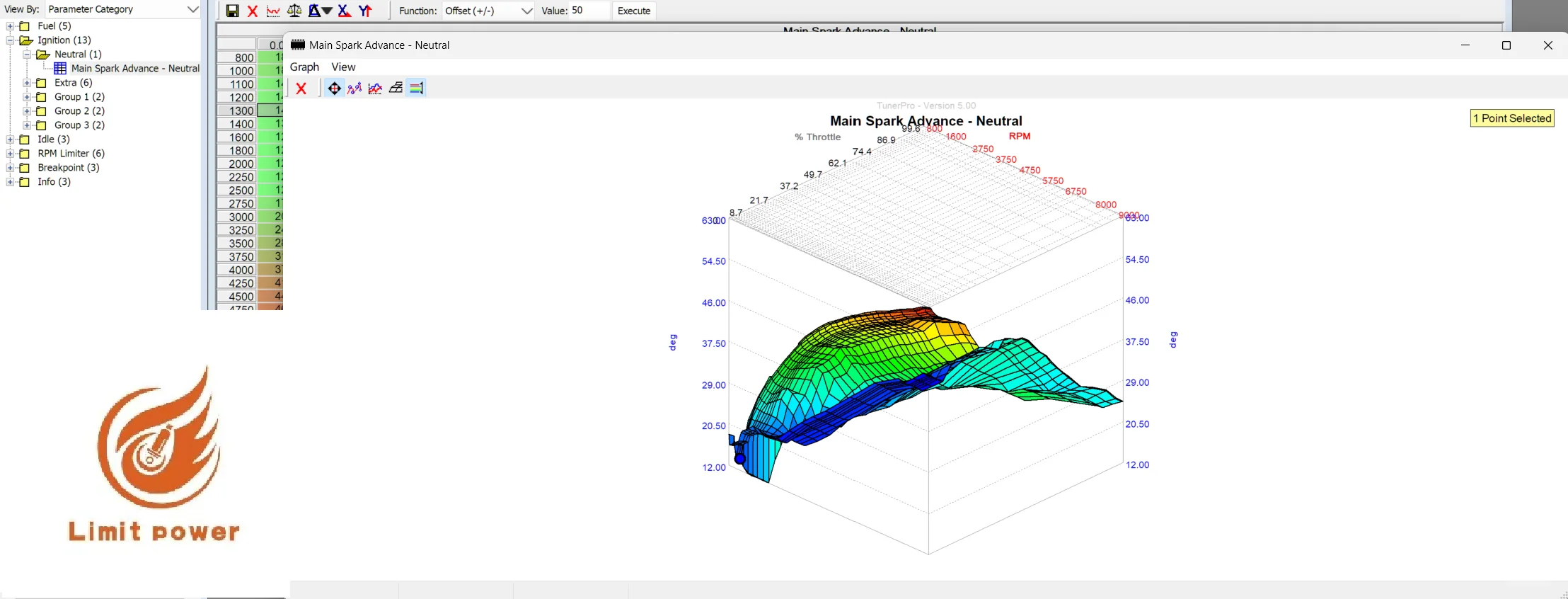
Task: Expand the Group 3 (2) tree node
Action: click(x=27, y=125)
